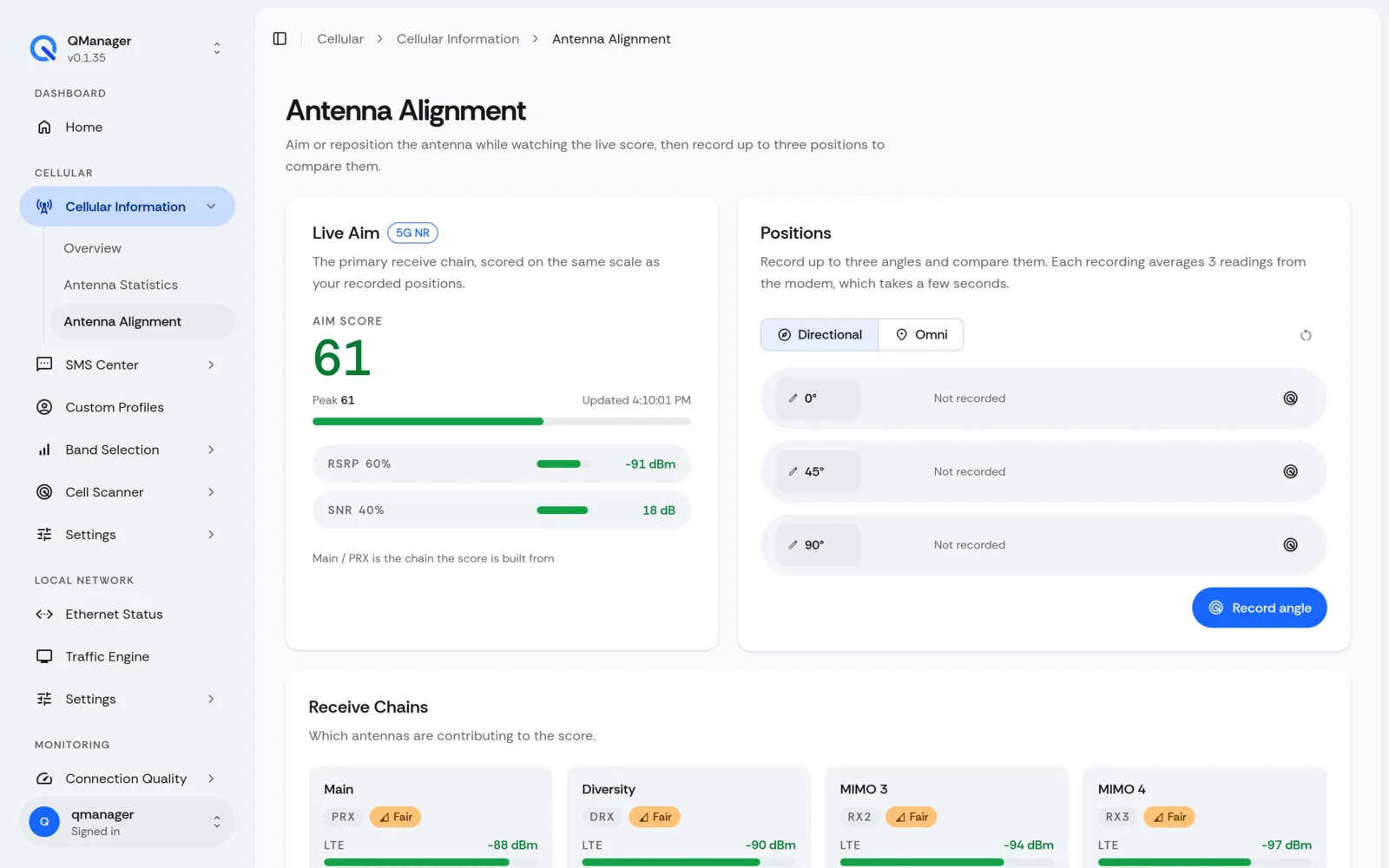Image resolution: width=1389 pixels, height=868 pixels.
Task: Edit the 0° angle label
Action: (818, 398)
